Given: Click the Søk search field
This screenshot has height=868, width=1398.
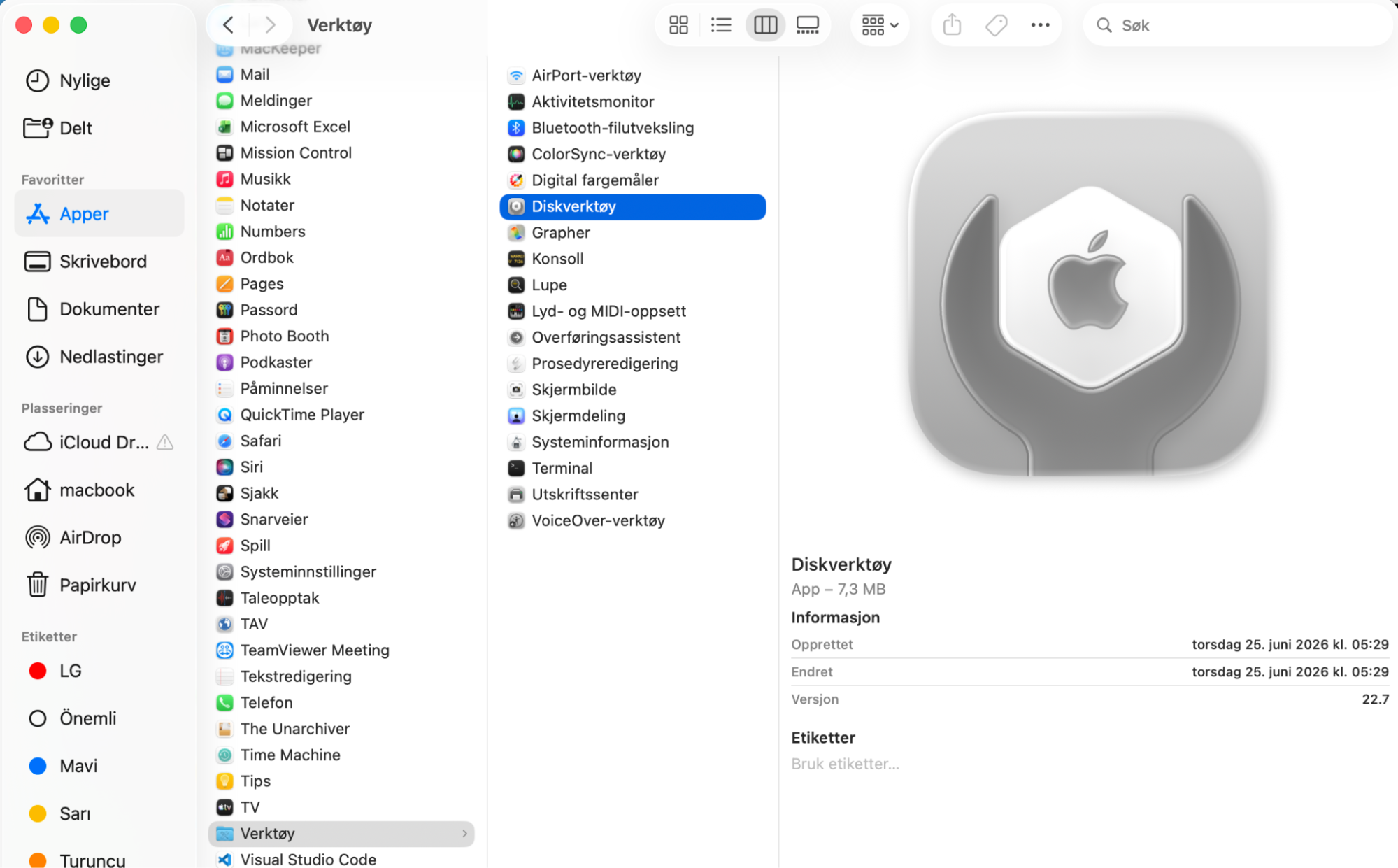Looking at the screenshot, I should (1238, 25).
